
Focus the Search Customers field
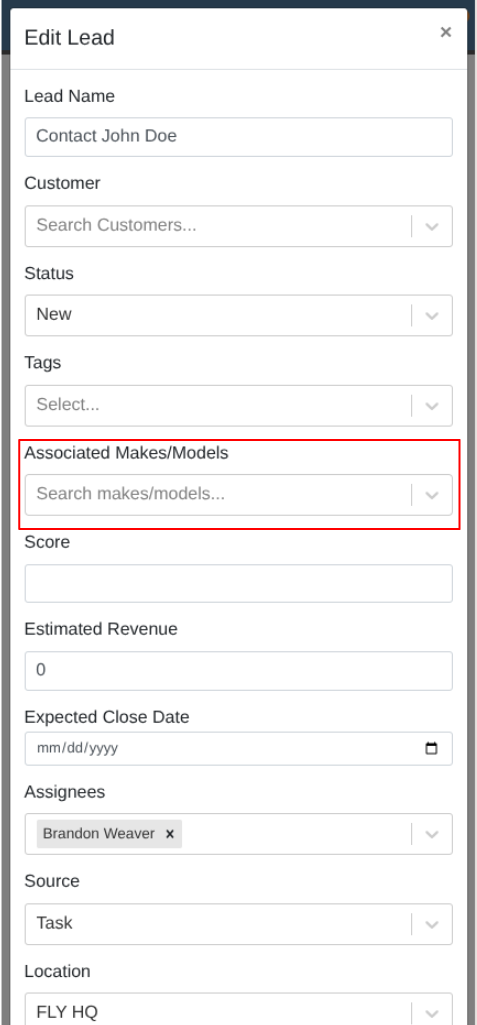(x=219, y=226)
